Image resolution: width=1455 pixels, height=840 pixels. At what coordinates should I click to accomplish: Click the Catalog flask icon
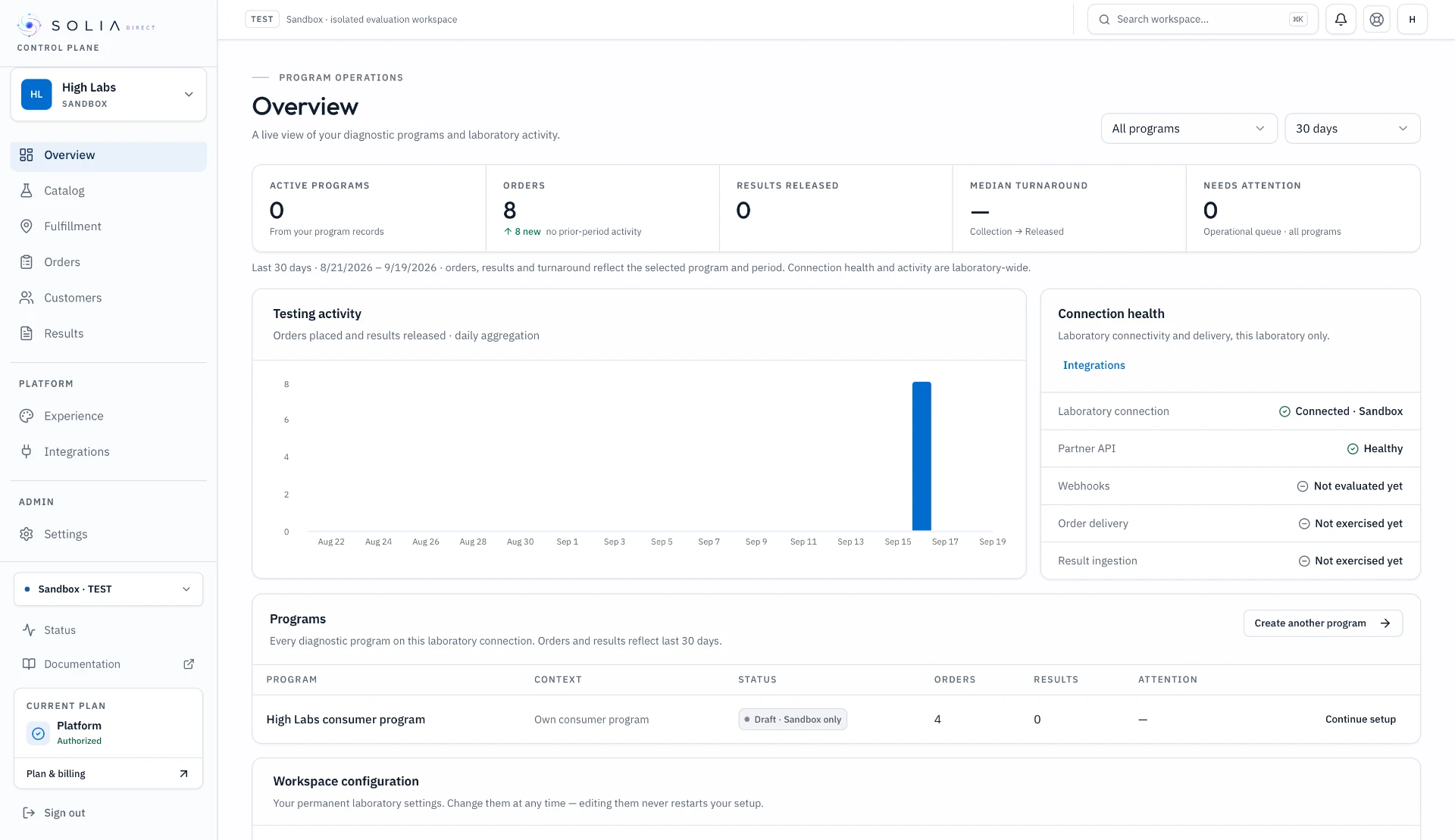click(27, 191)
